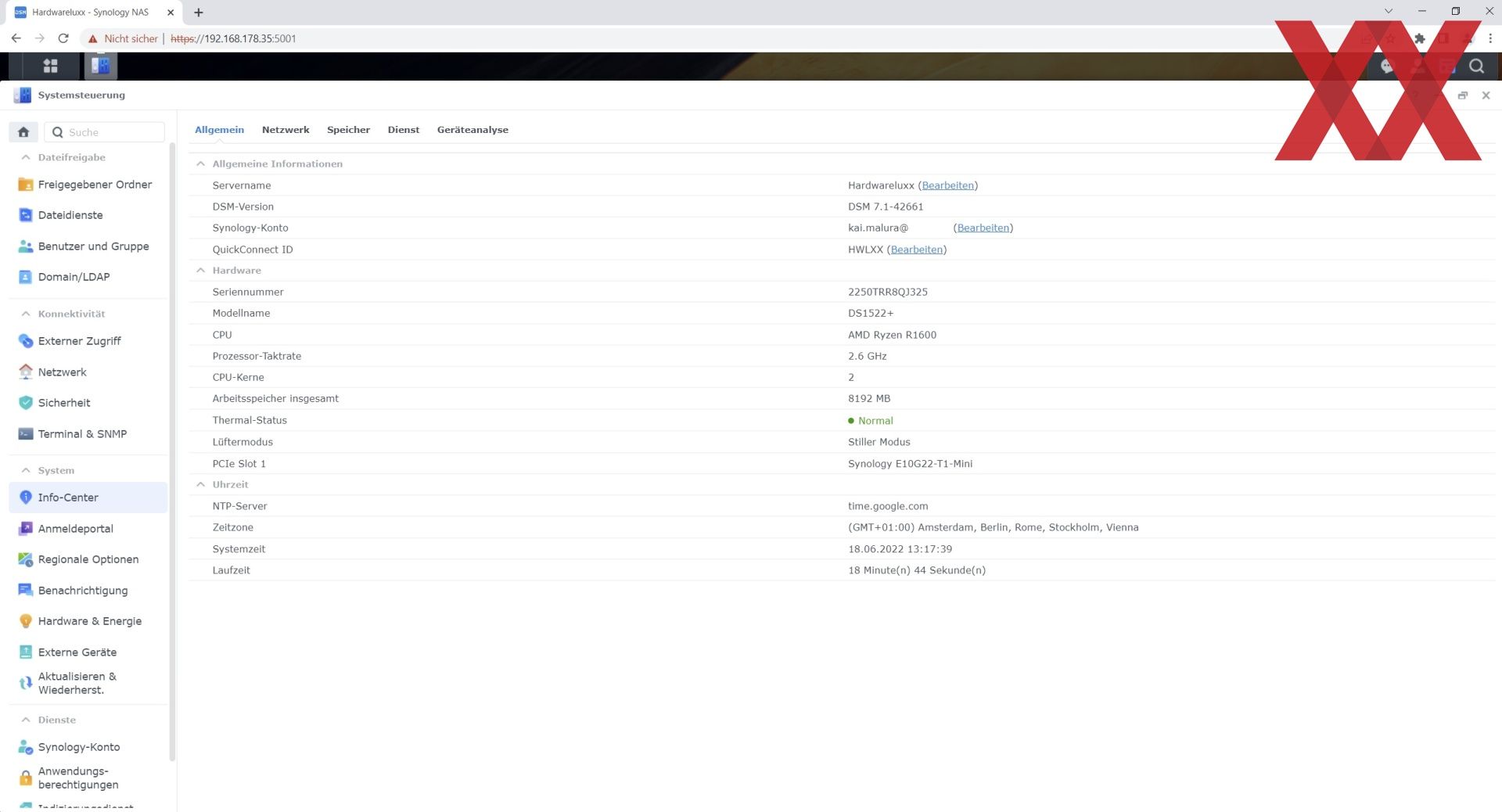Open the DSM main menu grid icon
1502x812 pixels.
50,66
